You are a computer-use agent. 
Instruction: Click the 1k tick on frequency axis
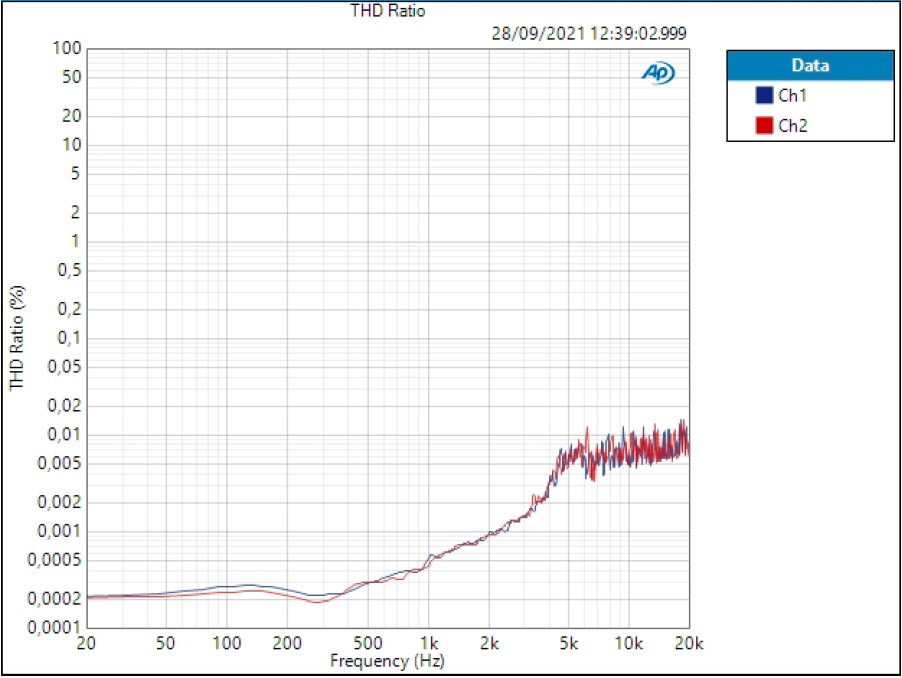[x=429, y=643]
